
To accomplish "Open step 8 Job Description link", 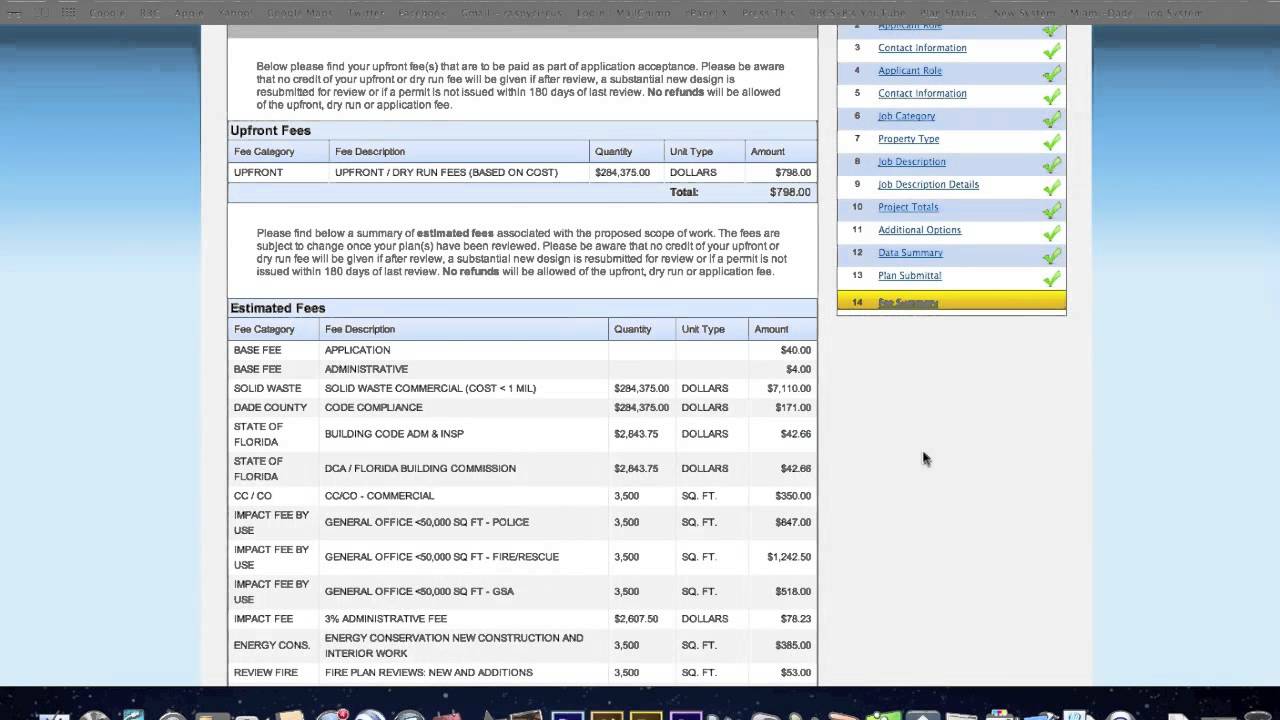I will pyautogui.click(x=912, y=162).
